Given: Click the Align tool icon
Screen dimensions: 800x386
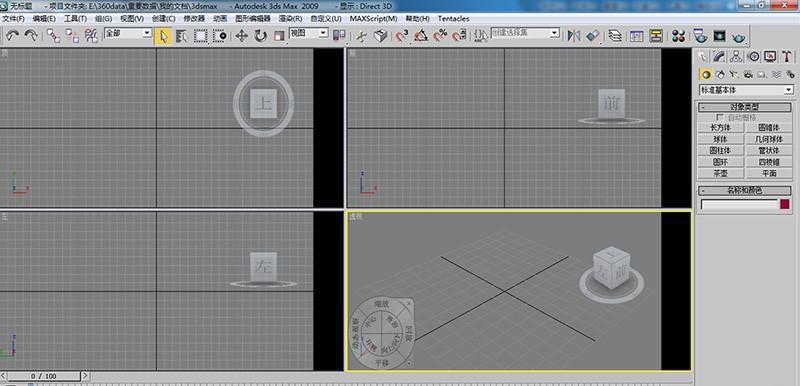Looking at the screenshot, I should (x=592, y=36).
